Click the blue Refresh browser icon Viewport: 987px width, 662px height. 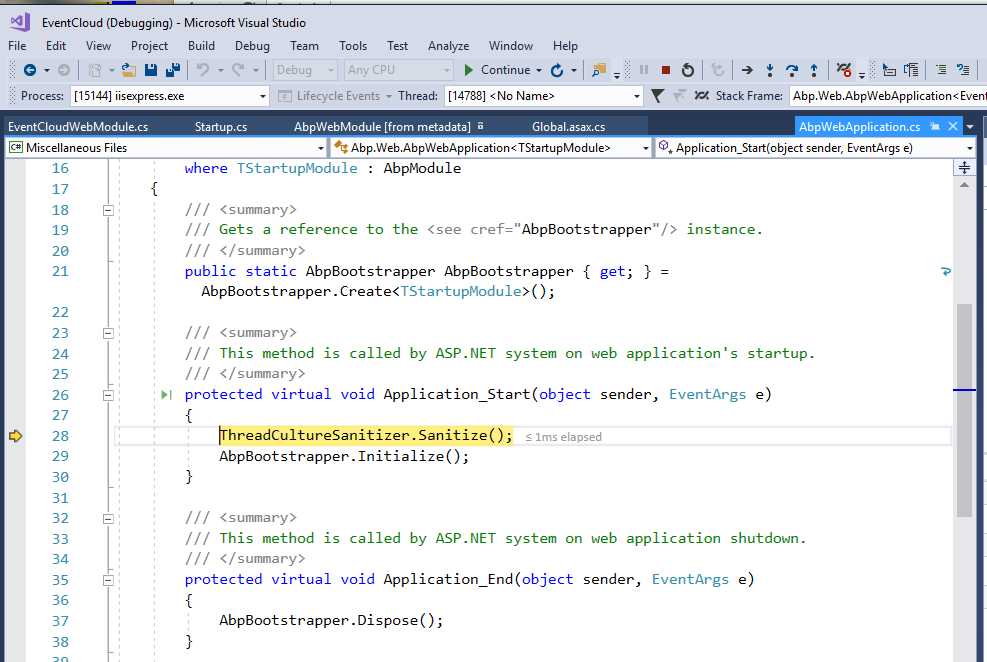[x=557, y=70]
